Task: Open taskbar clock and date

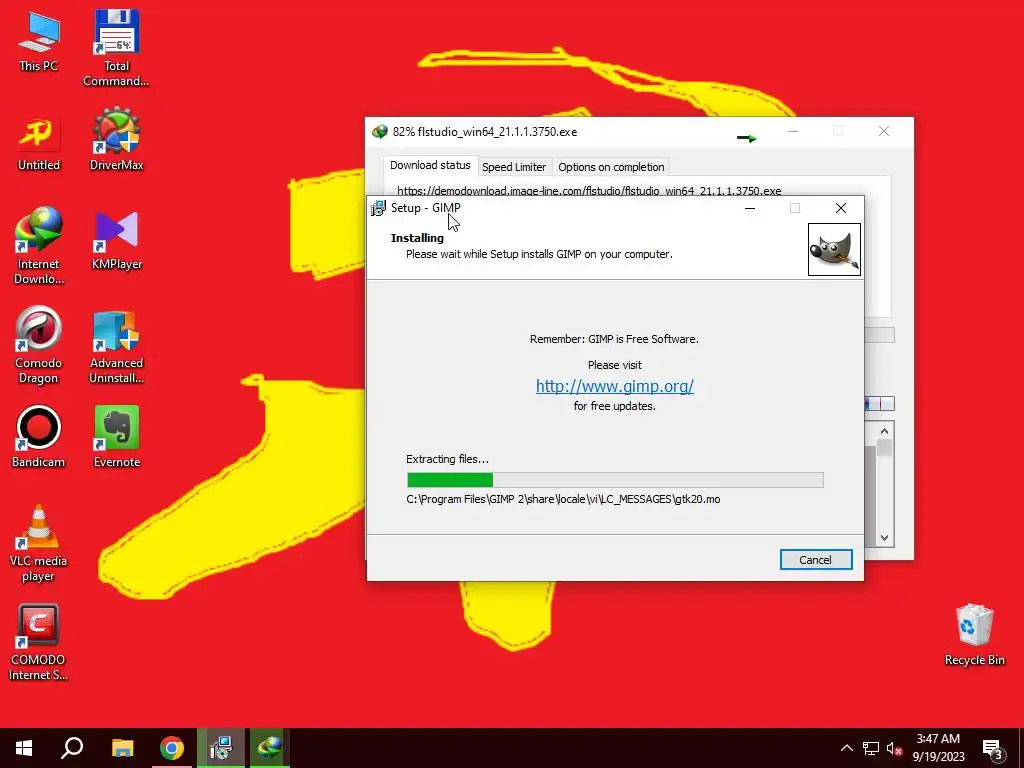Action: 938,748
